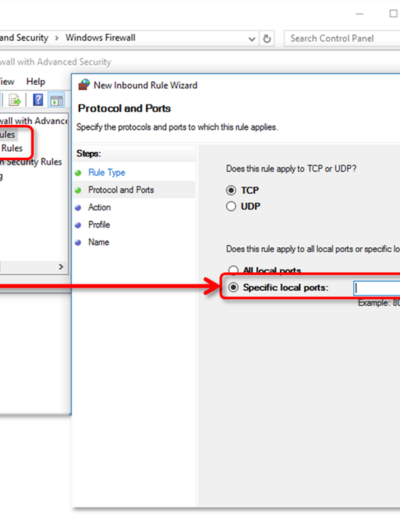The image size is (400, 516).
Task: Click Windows Firewall in the breadcrumb
Action: 100,38
